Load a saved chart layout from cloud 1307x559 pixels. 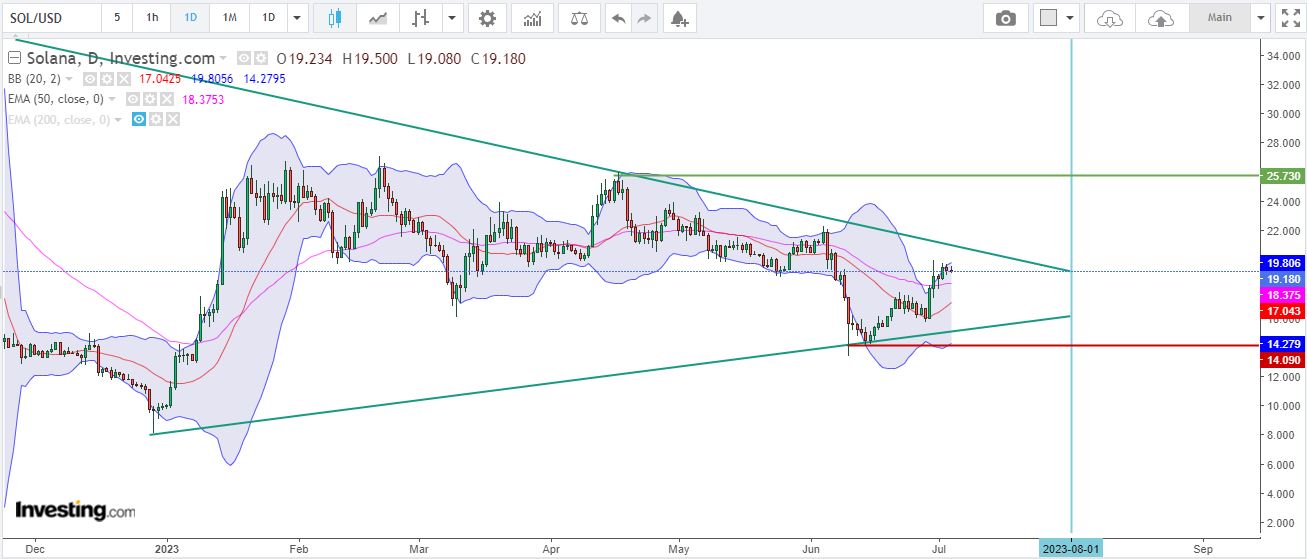coord(1110,18)
